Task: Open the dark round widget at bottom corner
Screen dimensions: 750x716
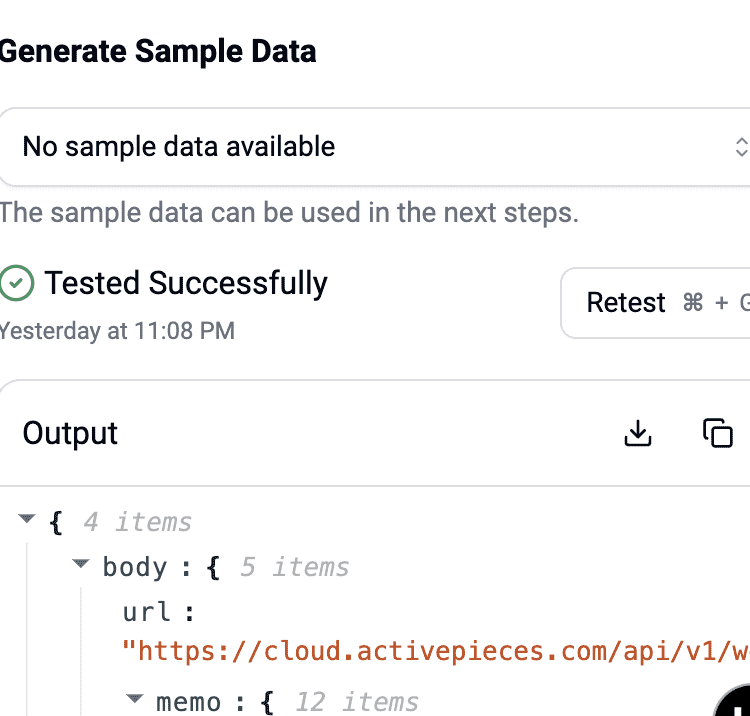Action: pyautogui.click(x=733, y=701)
